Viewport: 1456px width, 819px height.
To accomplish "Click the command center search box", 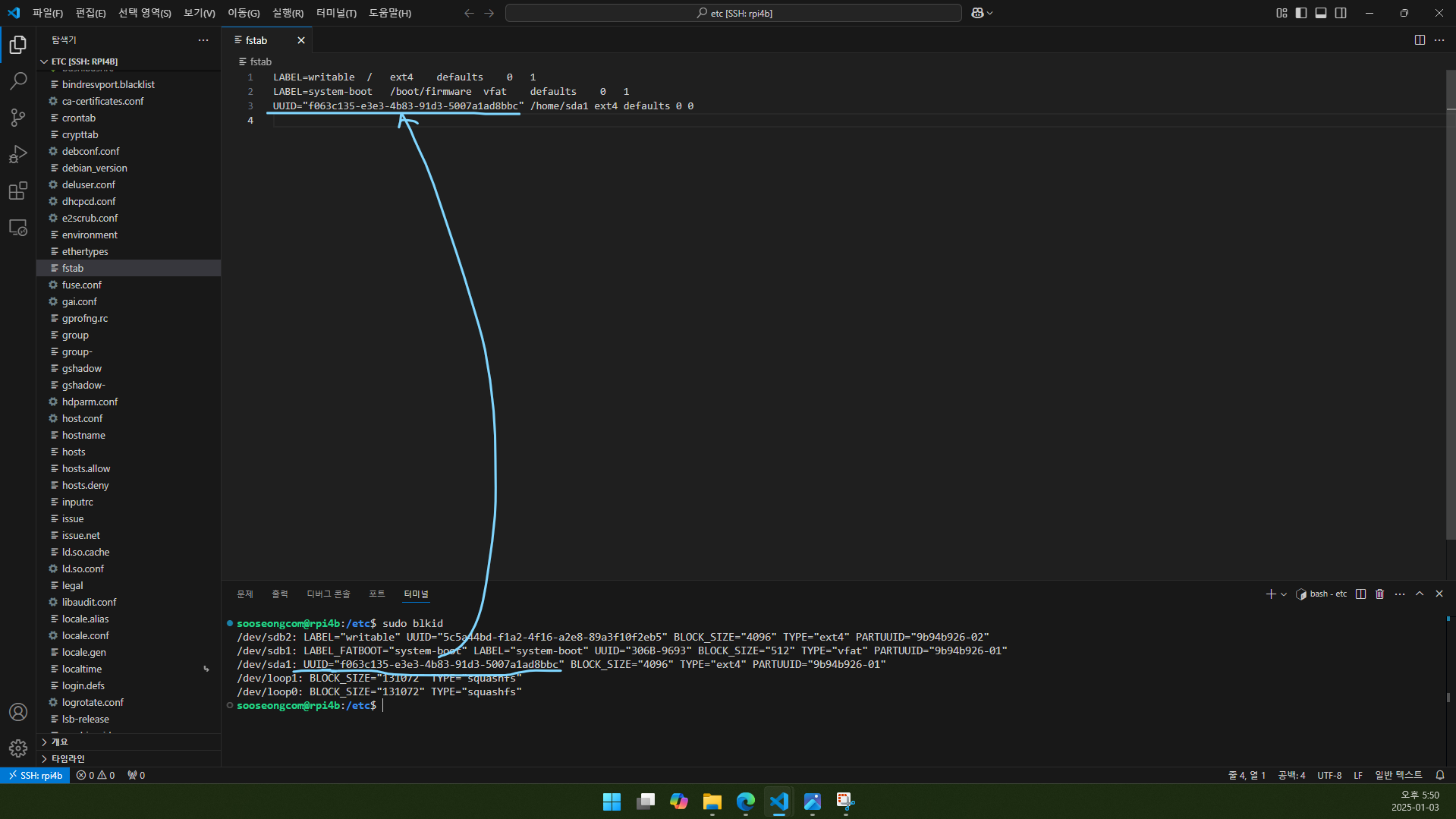I will 734,13.
